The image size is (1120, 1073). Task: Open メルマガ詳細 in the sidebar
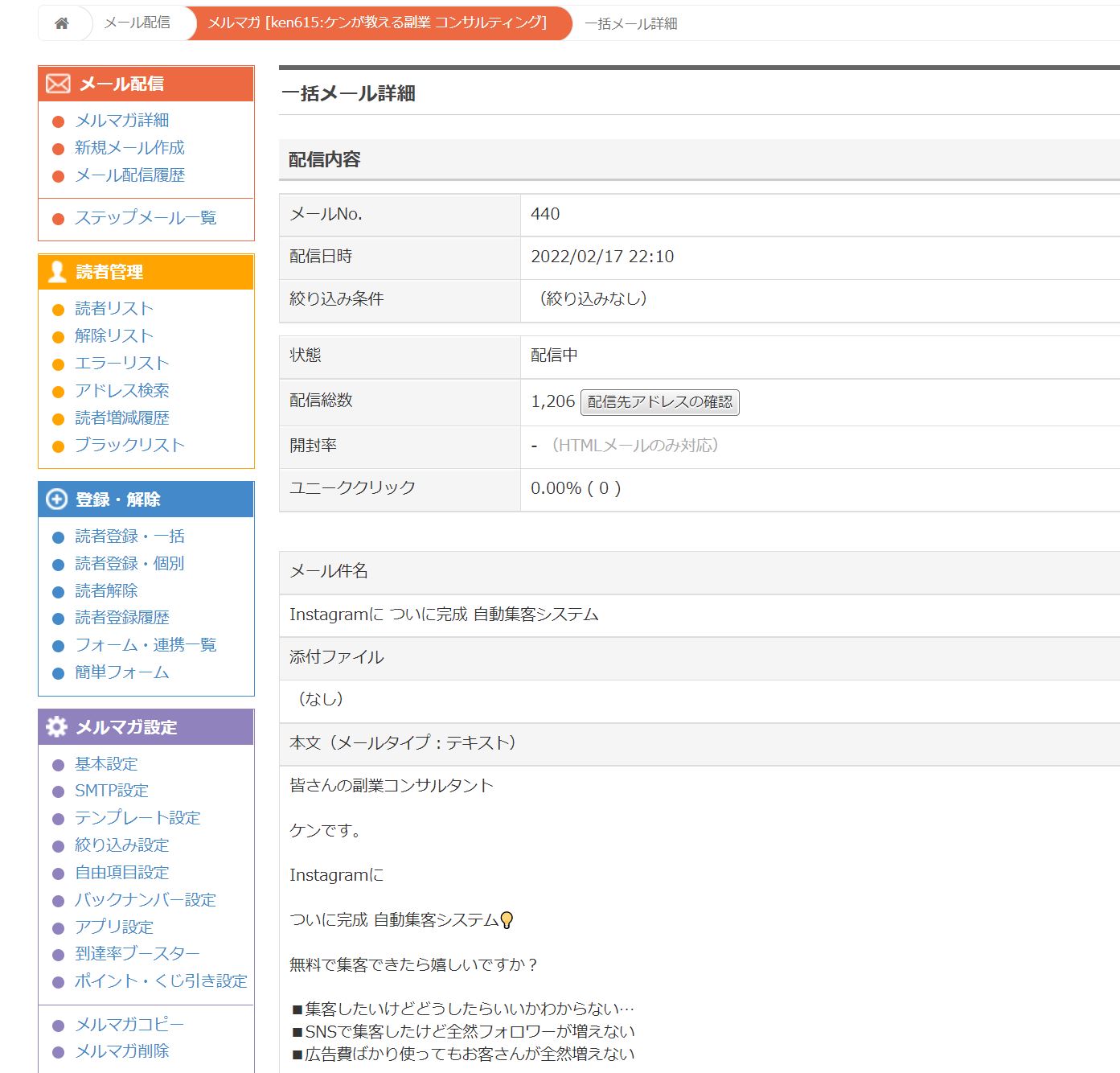tap(122, 121)
